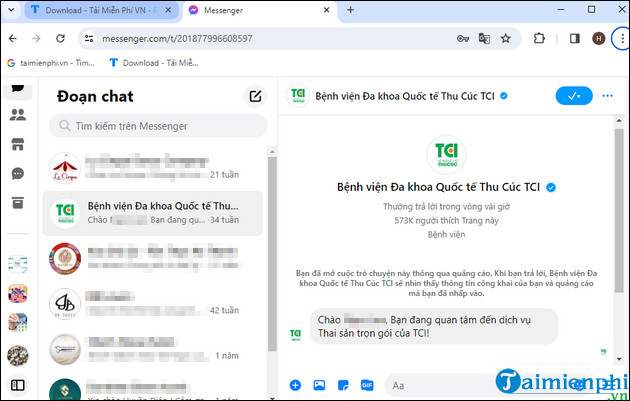Switch to the Download - Tải Miễn Phí VN tab
630x401 pixels.
[x=101, y=10]
